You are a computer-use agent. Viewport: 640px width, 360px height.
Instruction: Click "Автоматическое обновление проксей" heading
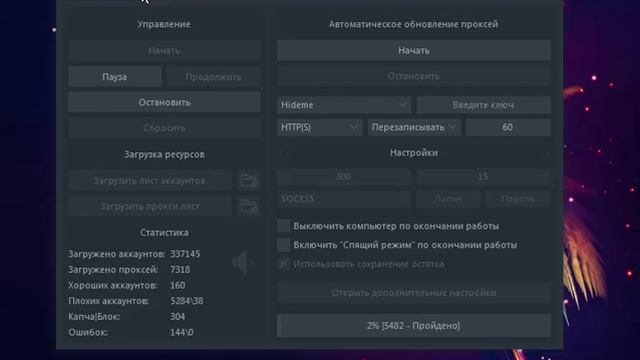[413, 24]
